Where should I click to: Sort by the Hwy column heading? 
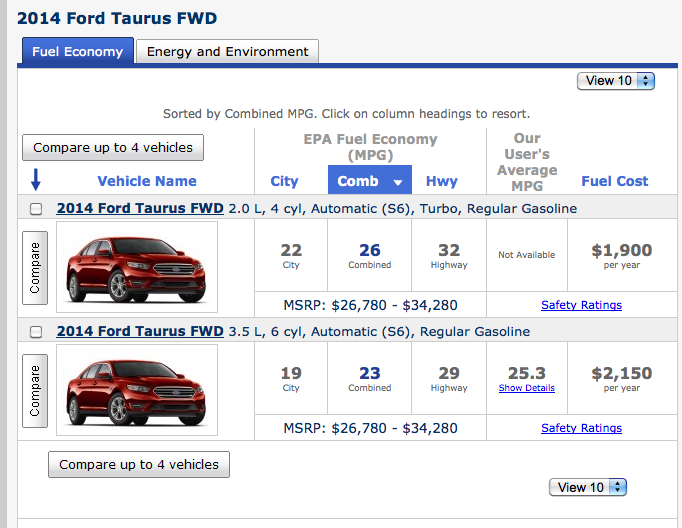pos(441,181)
